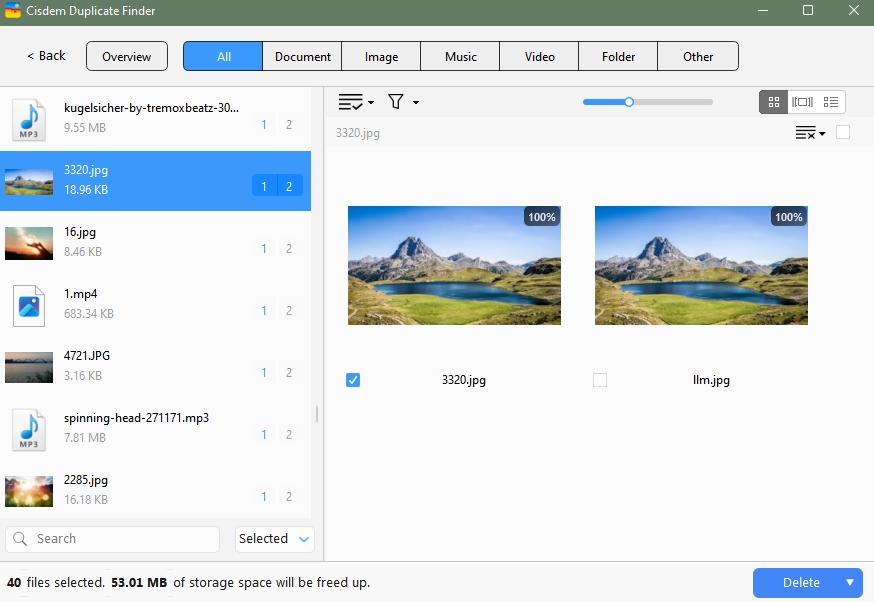874x602 pixels.
Task: Open the Music category tab
Action: point(459,56)
